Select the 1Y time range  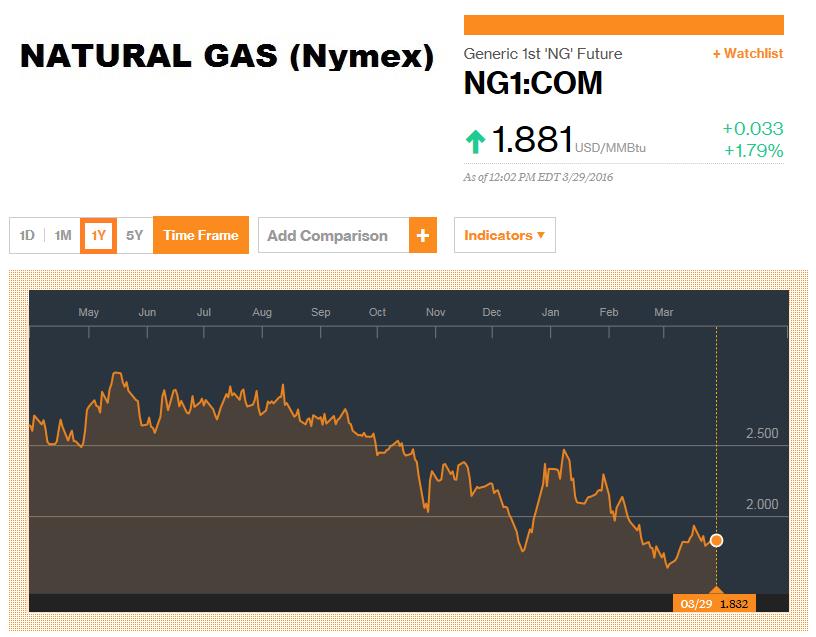tap(98, 235)
